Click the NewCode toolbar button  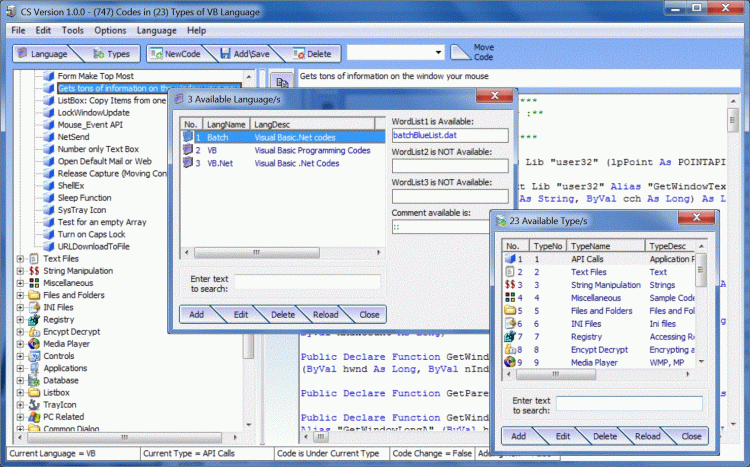[176, 54]
